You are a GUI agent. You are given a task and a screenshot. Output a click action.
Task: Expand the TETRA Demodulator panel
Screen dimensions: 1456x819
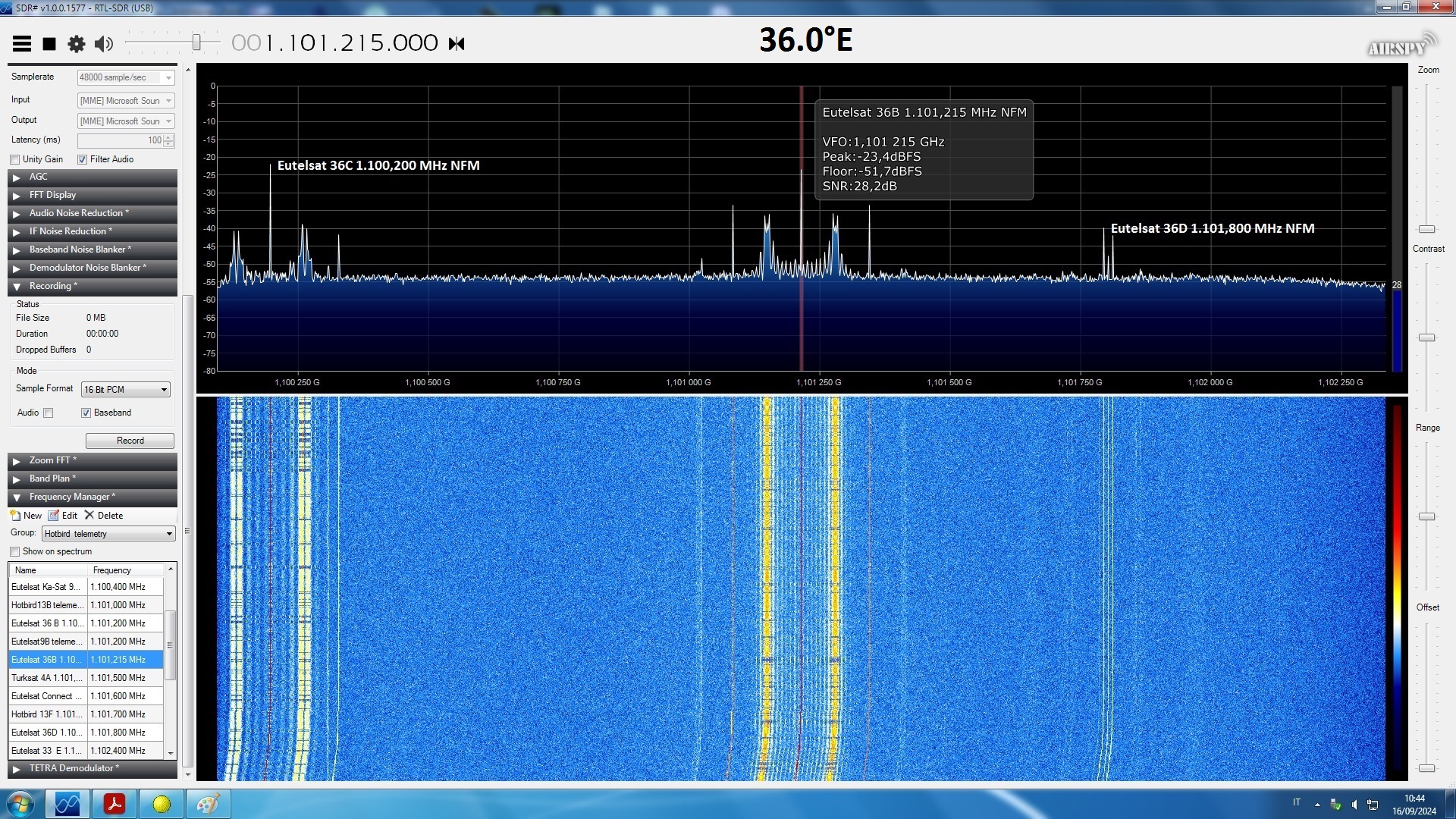(93, 768)
